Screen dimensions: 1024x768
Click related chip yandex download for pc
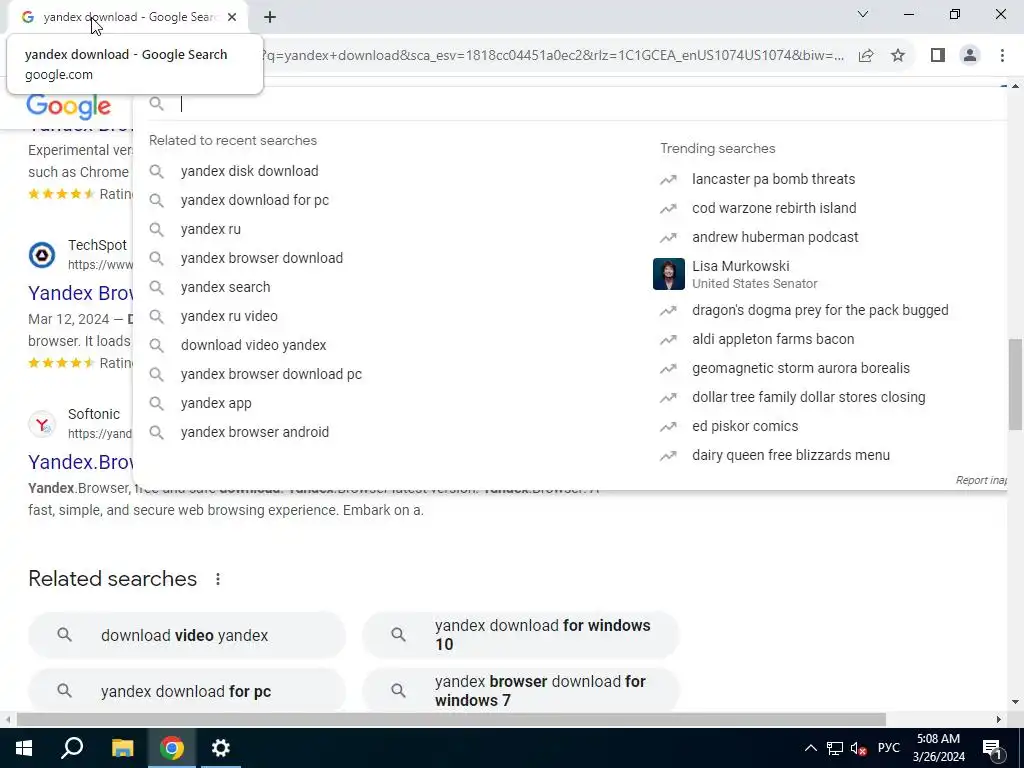[x=187, y=691]
